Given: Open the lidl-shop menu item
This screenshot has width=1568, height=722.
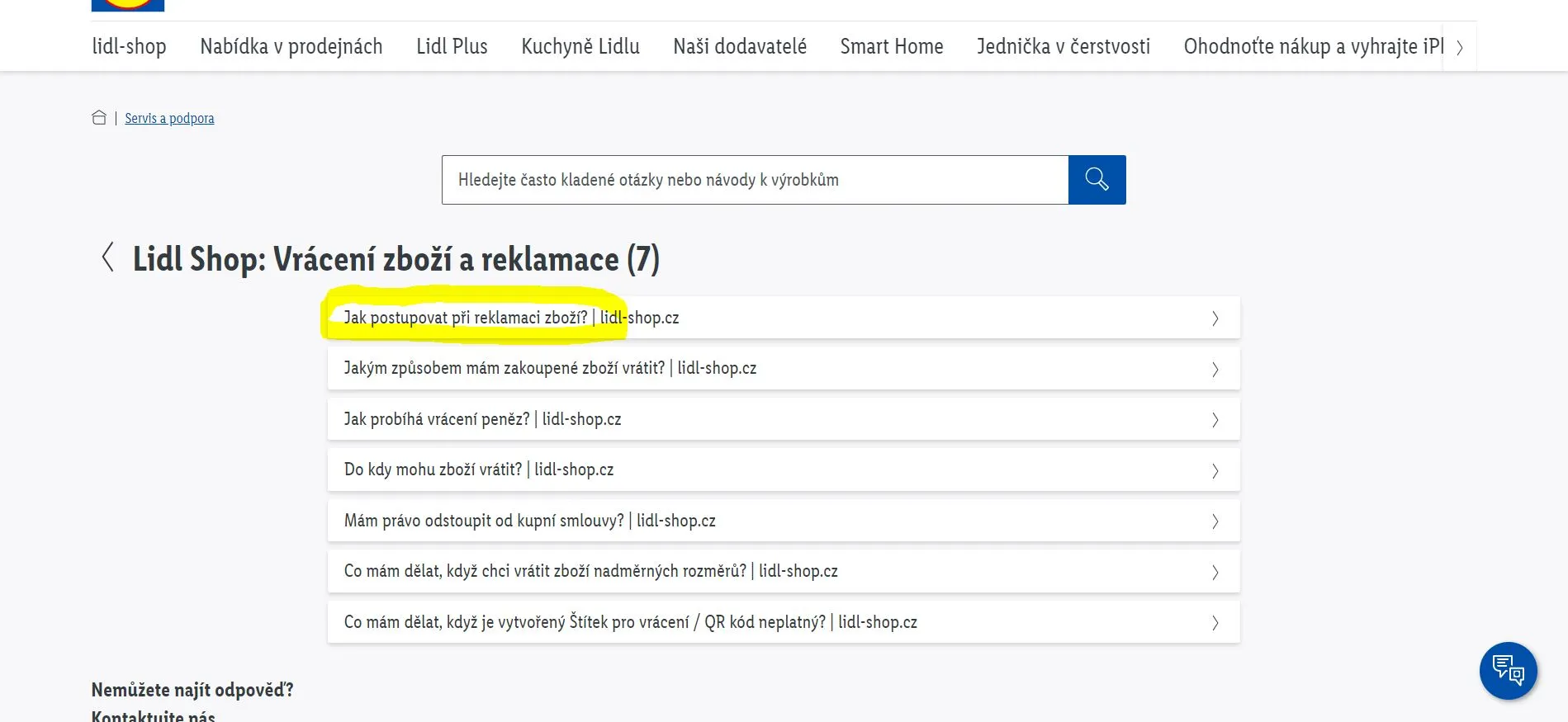Looking at the screenshot, I should pos(129,46).
